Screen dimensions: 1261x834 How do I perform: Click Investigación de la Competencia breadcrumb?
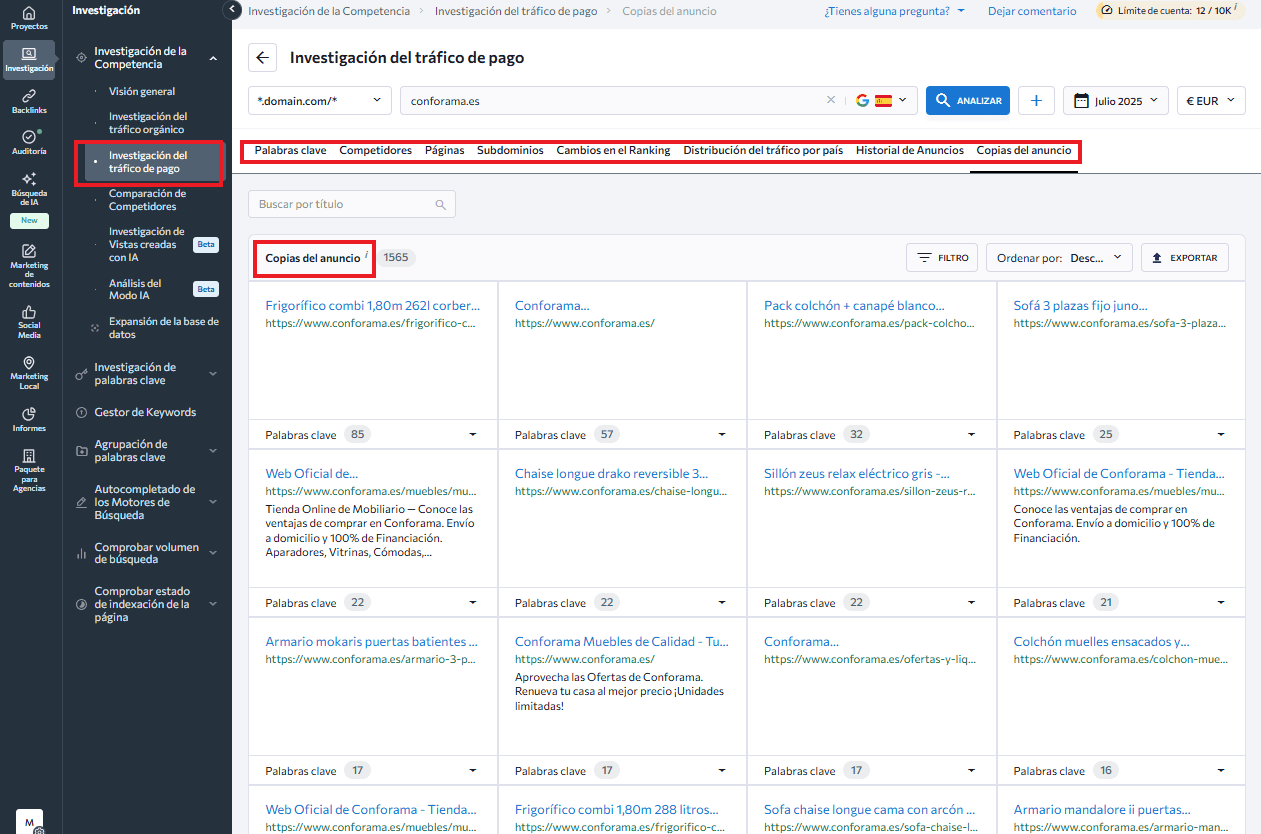(328, 11)
